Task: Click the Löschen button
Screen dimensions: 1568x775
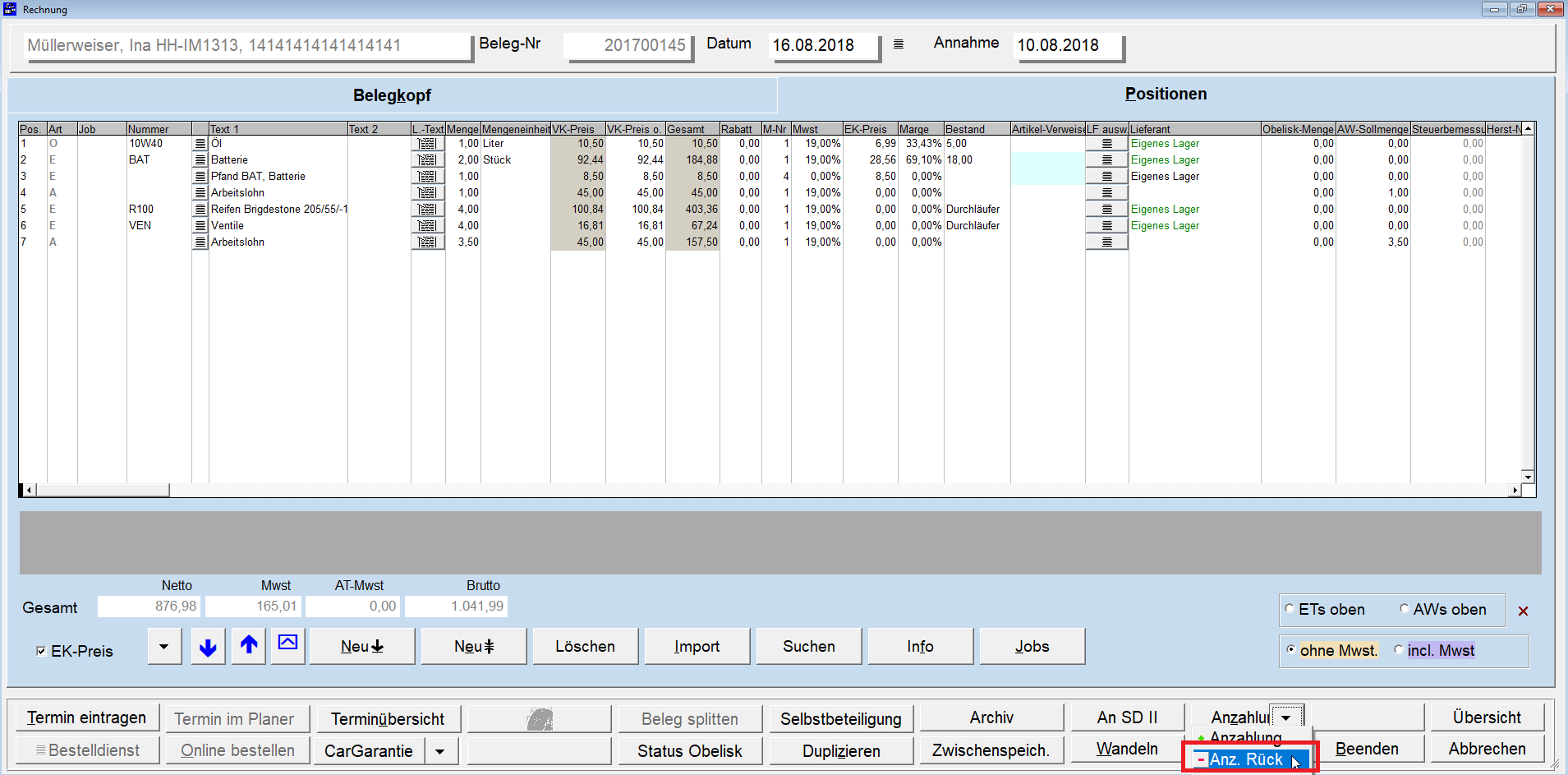Action: [x=586, y=647]
